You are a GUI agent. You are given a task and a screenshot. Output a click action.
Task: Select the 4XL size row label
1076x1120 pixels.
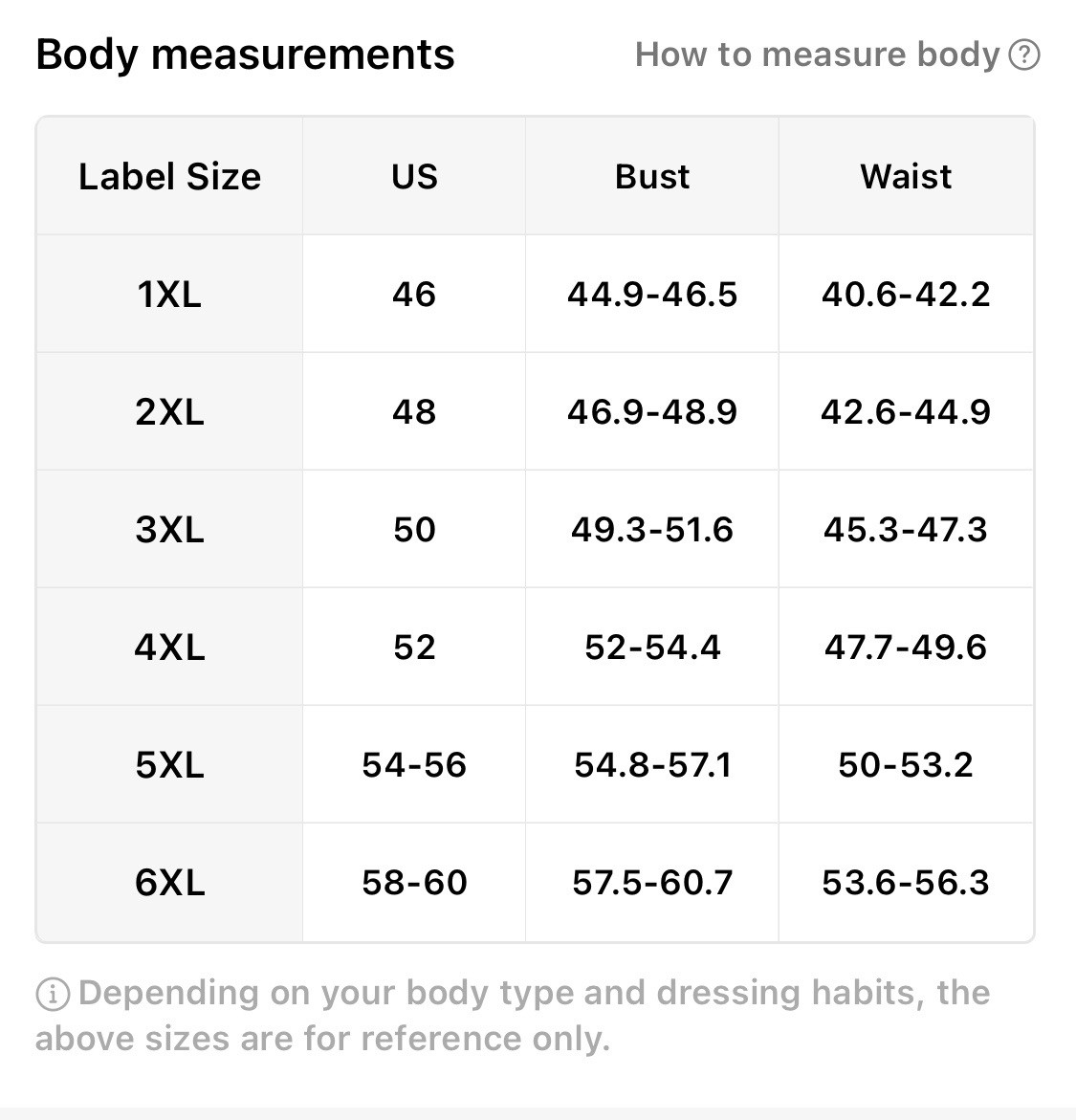tap(169, 648)
